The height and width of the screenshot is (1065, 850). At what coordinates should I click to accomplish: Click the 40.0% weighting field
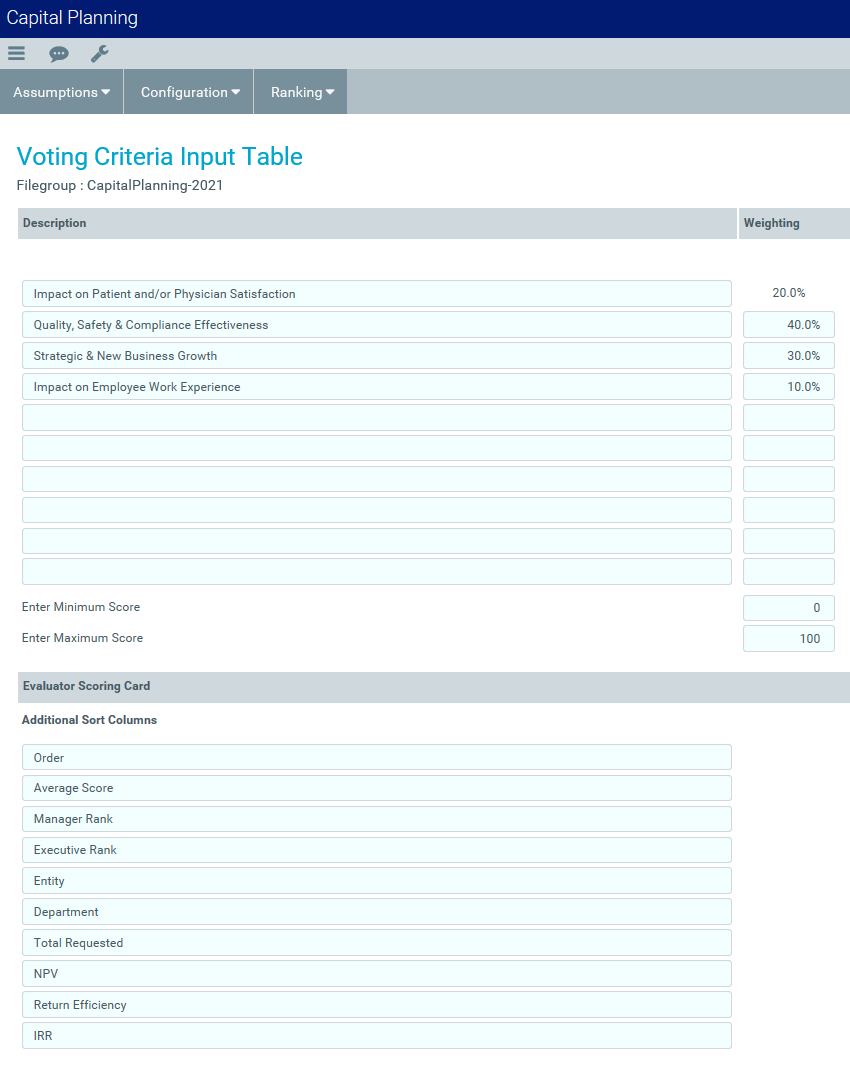788,325
